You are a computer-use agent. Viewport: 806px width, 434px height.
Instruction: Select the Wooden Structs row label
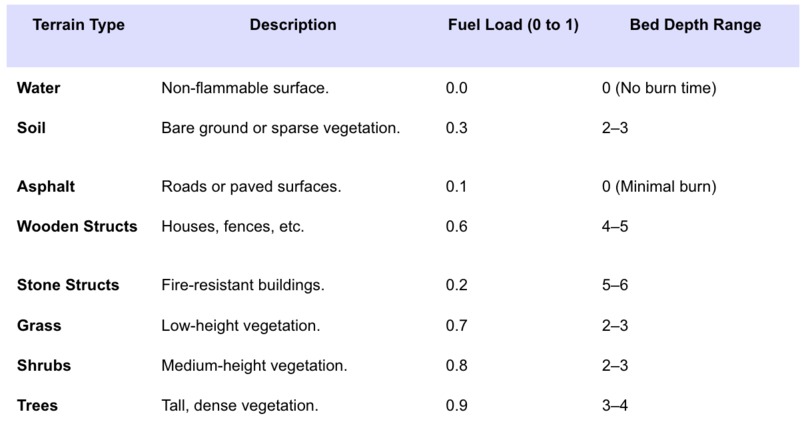[77, 226]
